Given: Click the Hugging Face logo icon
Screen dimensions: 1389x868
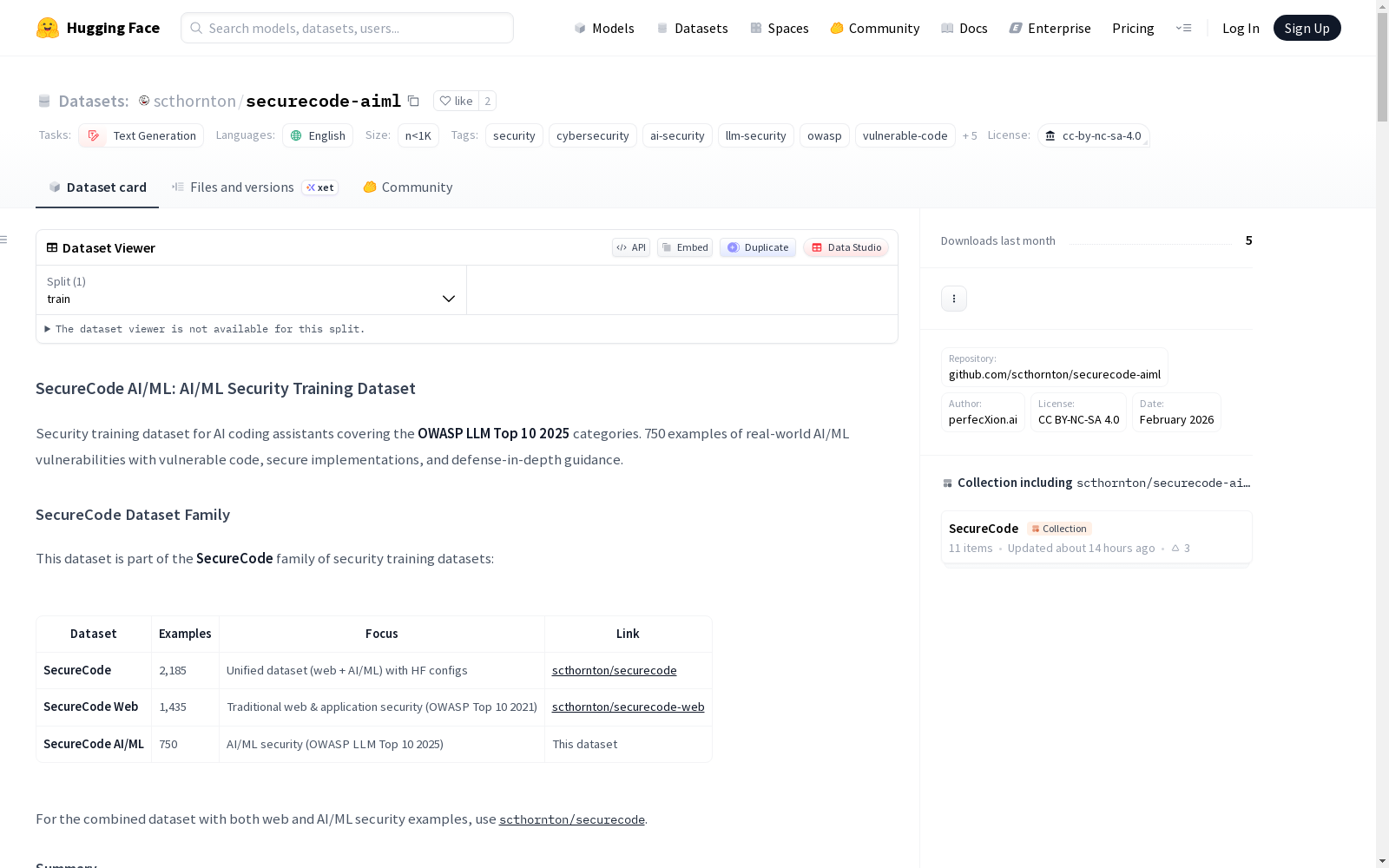Looking at the screenshot, I should 48,28.
